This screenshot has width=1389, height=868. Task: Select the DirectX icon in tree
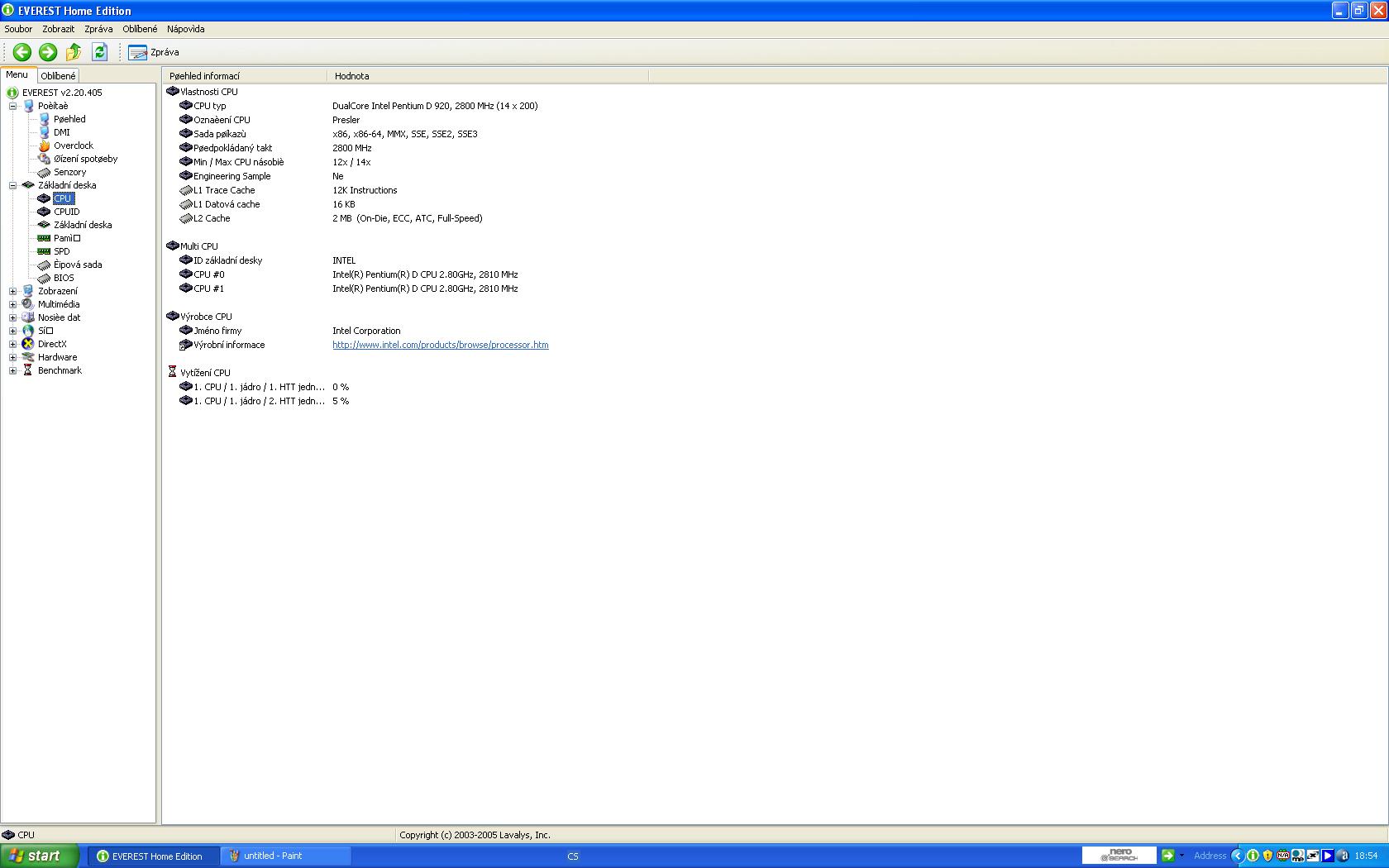click(x=28, y=344)
